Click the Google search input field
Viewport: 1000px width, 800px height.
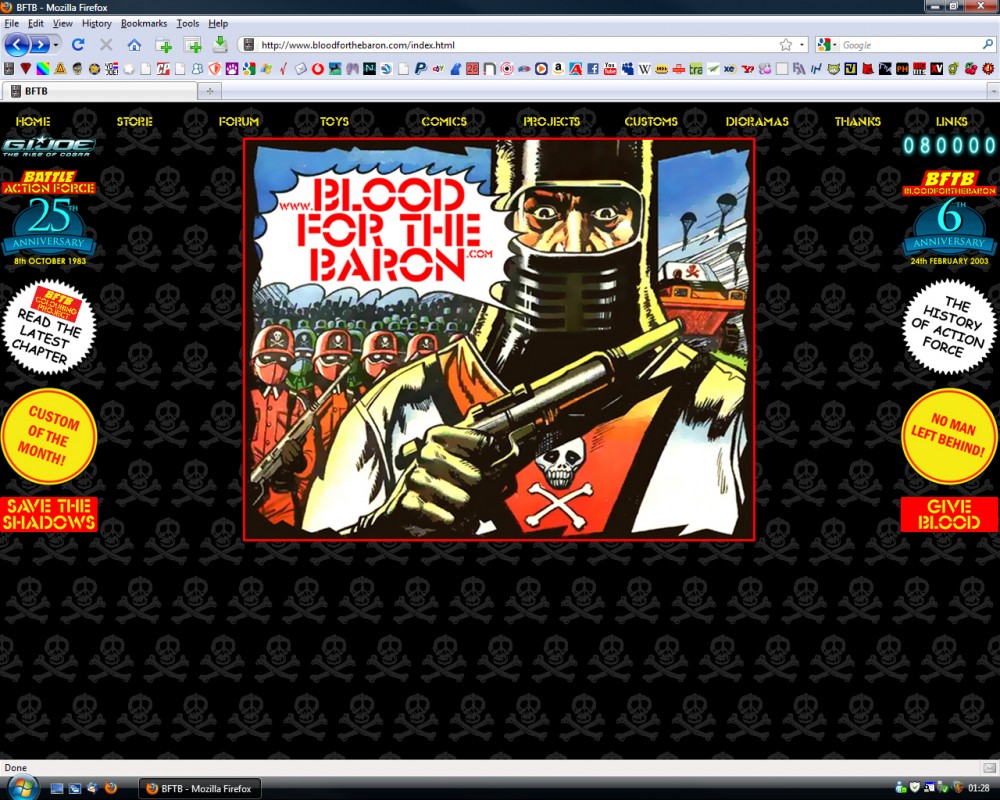[x=910, y=45]
